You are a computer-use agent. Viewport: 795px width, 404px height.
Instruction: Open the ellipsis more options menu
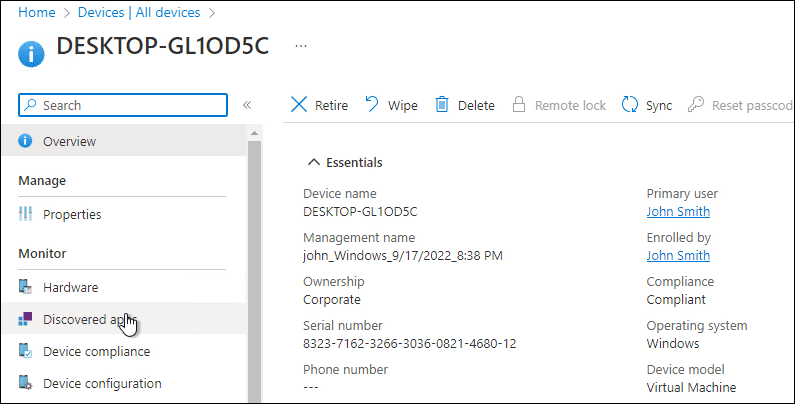coord(301,46)
